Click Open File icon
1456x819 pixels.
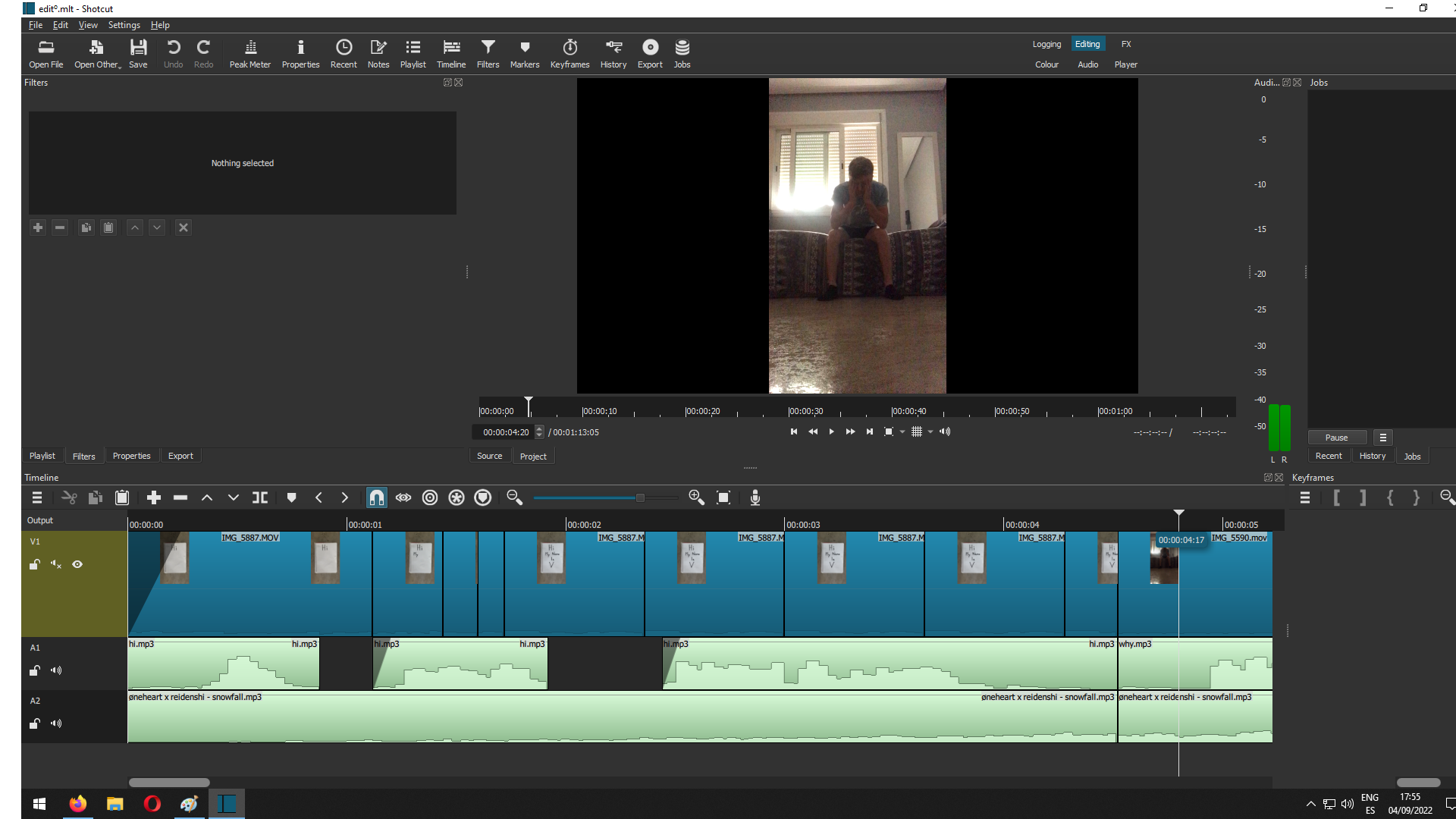(x=46, y=54)
